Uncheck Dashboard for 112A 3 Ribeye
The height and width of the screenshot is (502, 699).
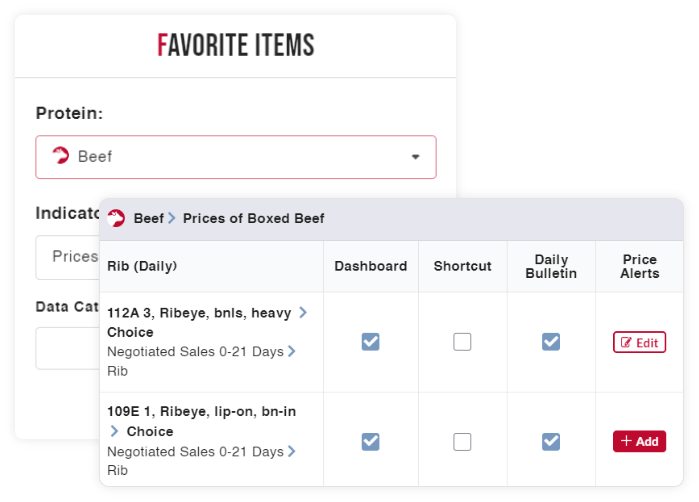tap(370, 342)
